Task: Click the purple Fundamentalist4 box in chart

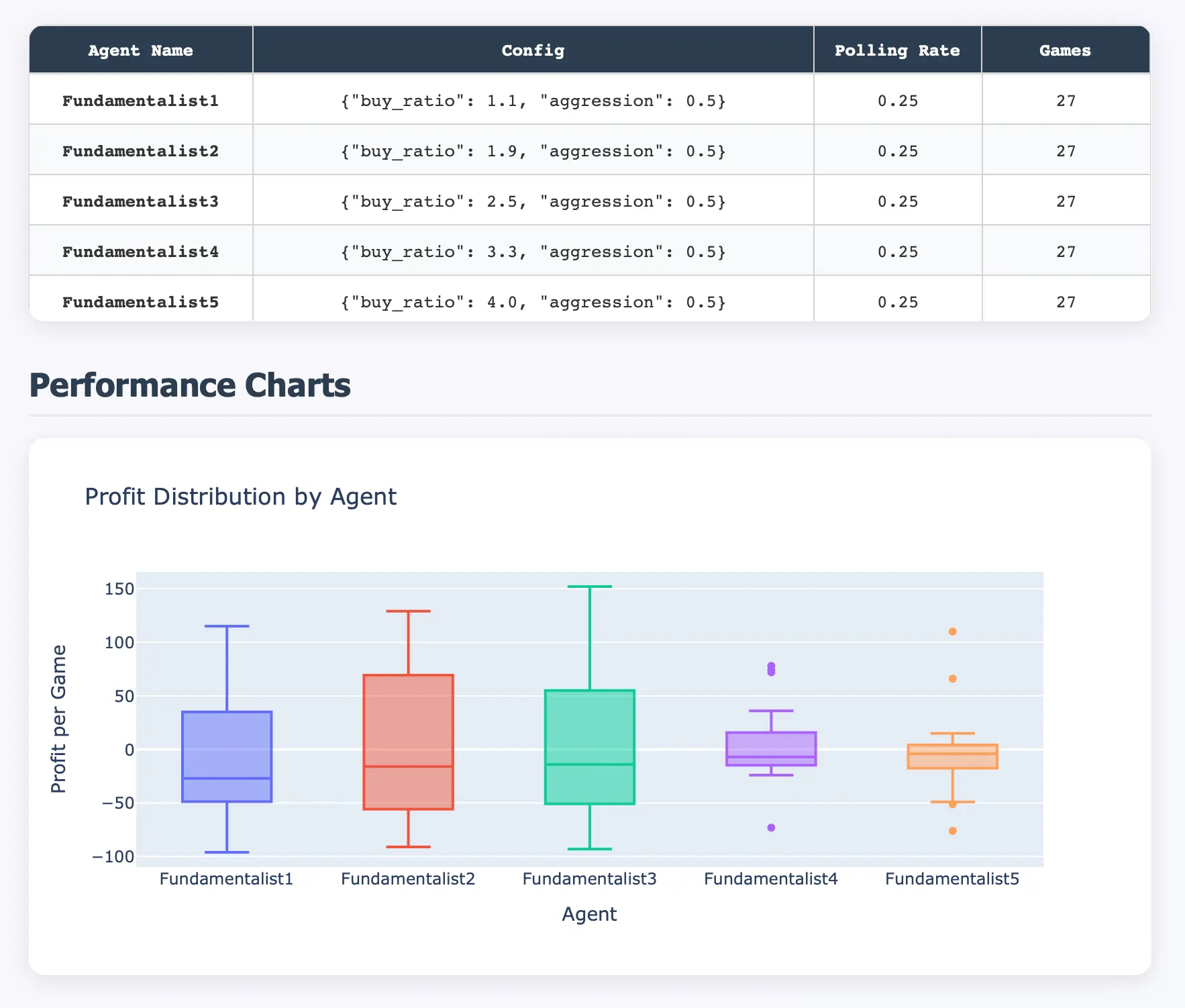Action: (x=771, y=745)
